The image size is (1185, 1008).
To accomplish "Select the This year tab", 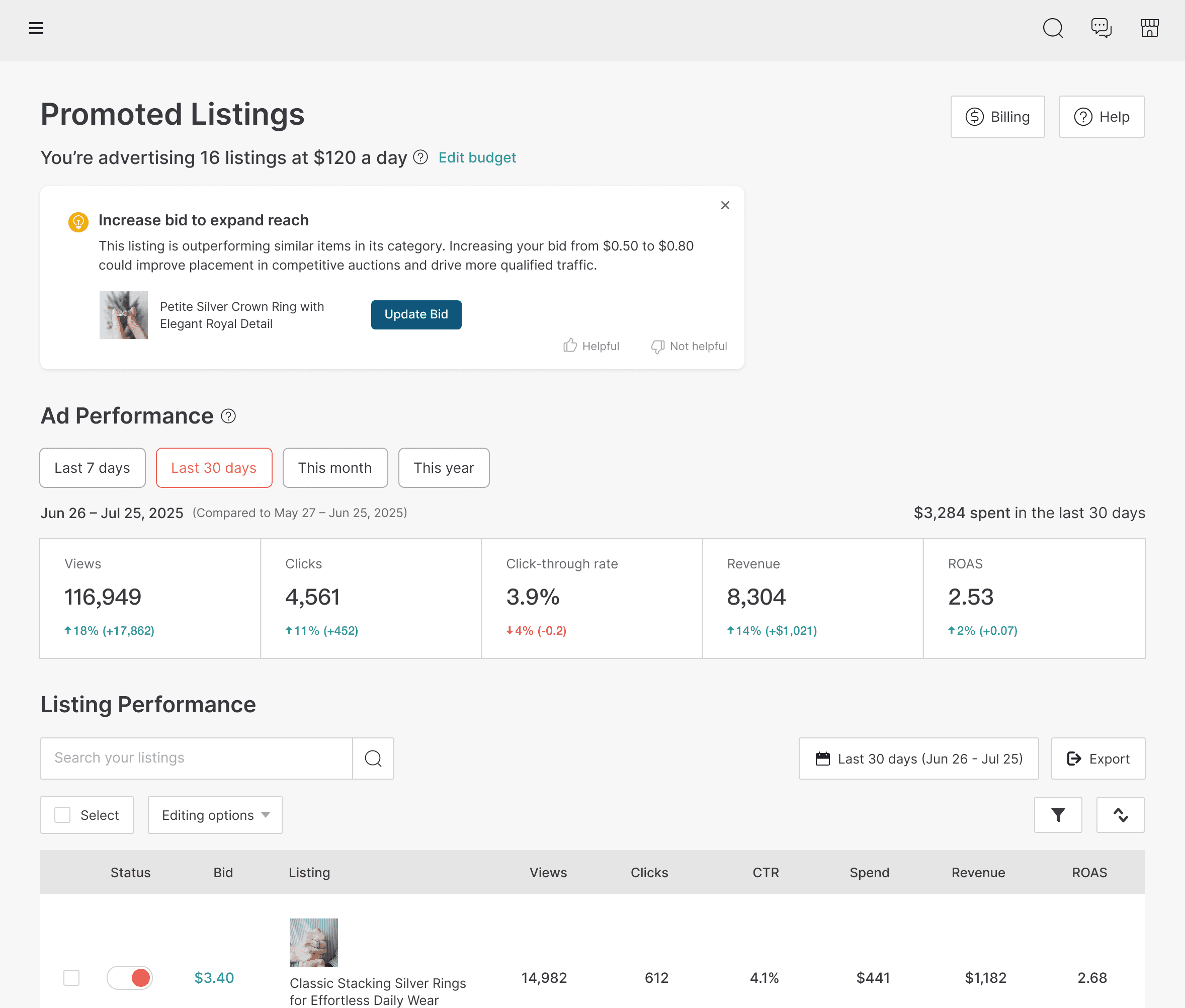I will click(x=444, y=468).
